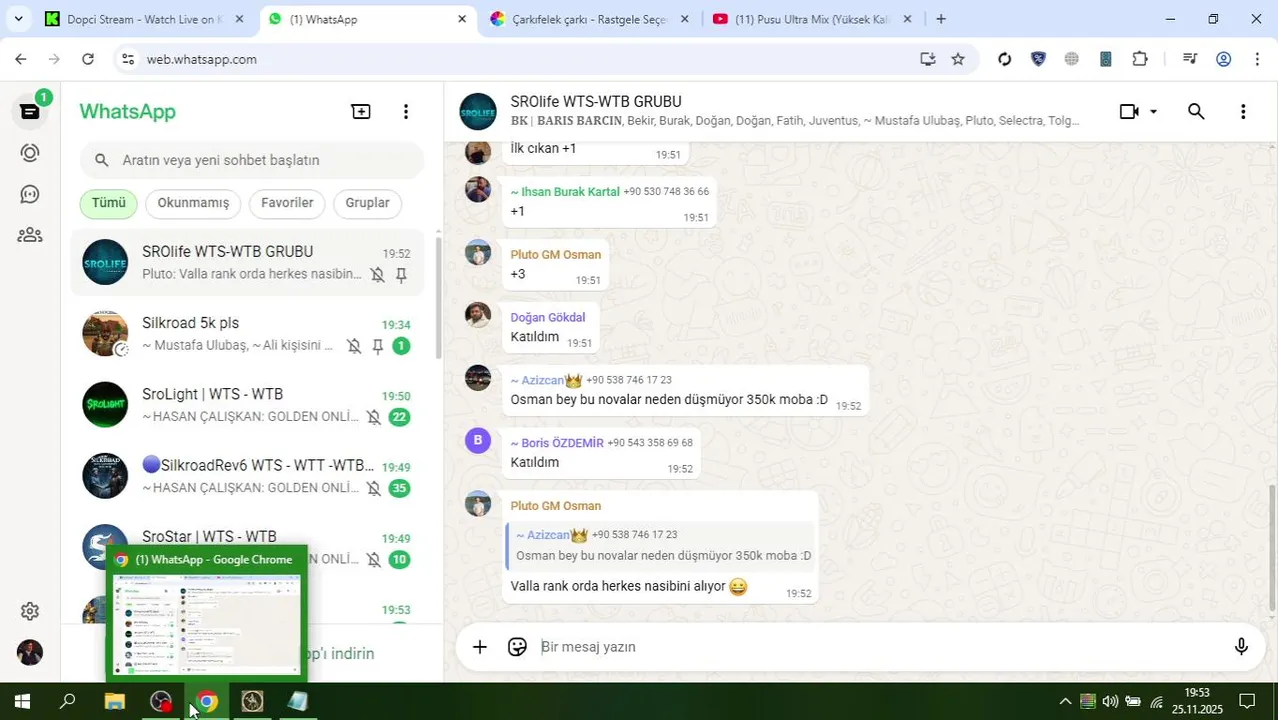Click Azizcan sender name above novalar message
Image resolution: width=1278 pixels, height=720 pixels.
[x=546, y=380]
